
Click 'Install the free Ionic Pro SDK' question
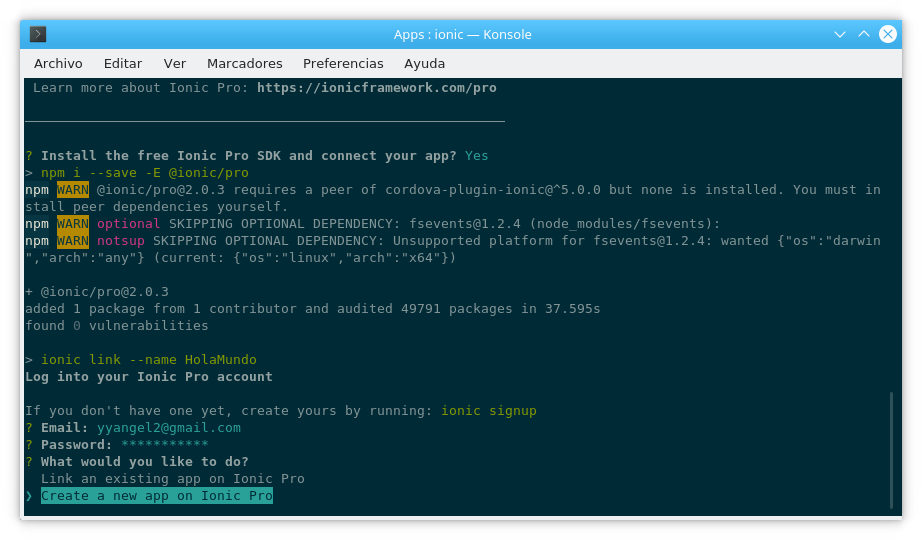click(x=248, y=156)
